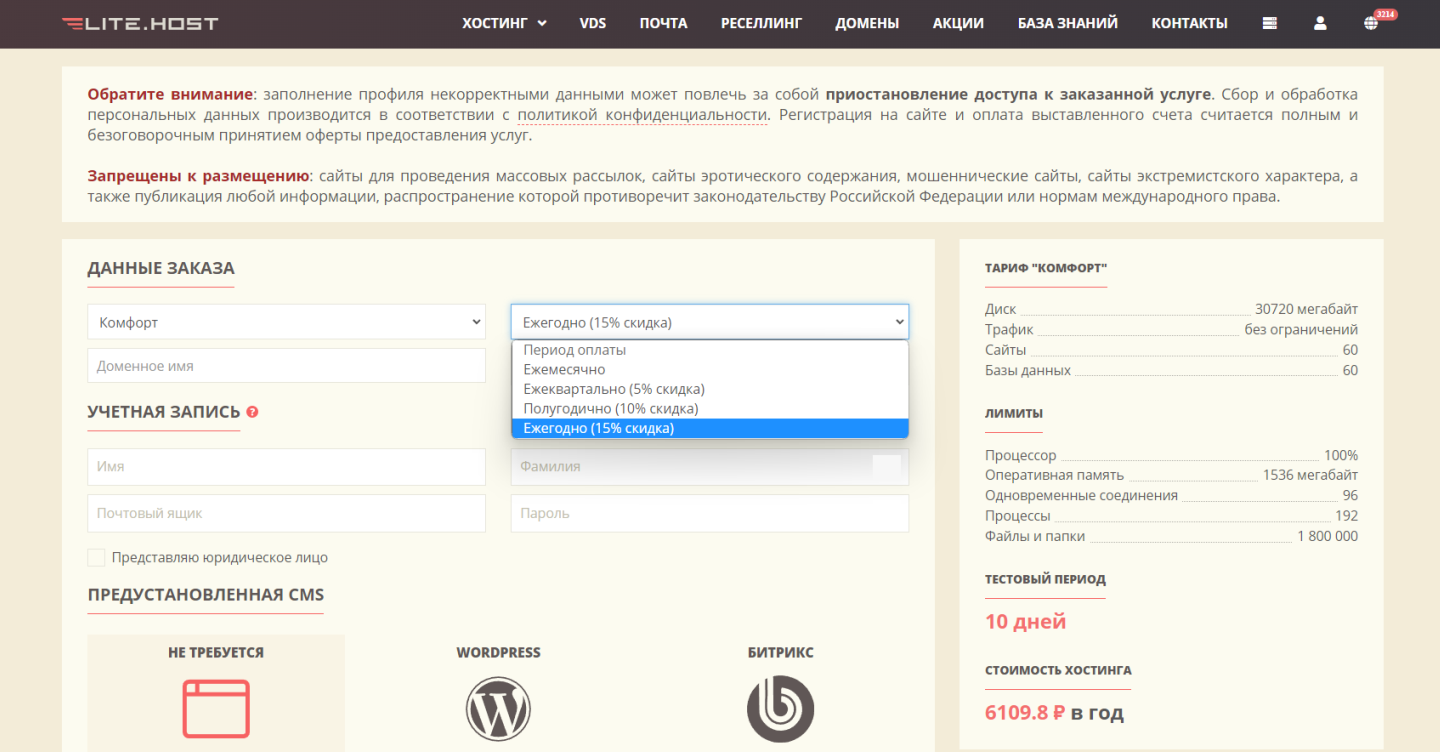Click the без ограничений traffic value
1440x752 pixels.
(1301, 329)
